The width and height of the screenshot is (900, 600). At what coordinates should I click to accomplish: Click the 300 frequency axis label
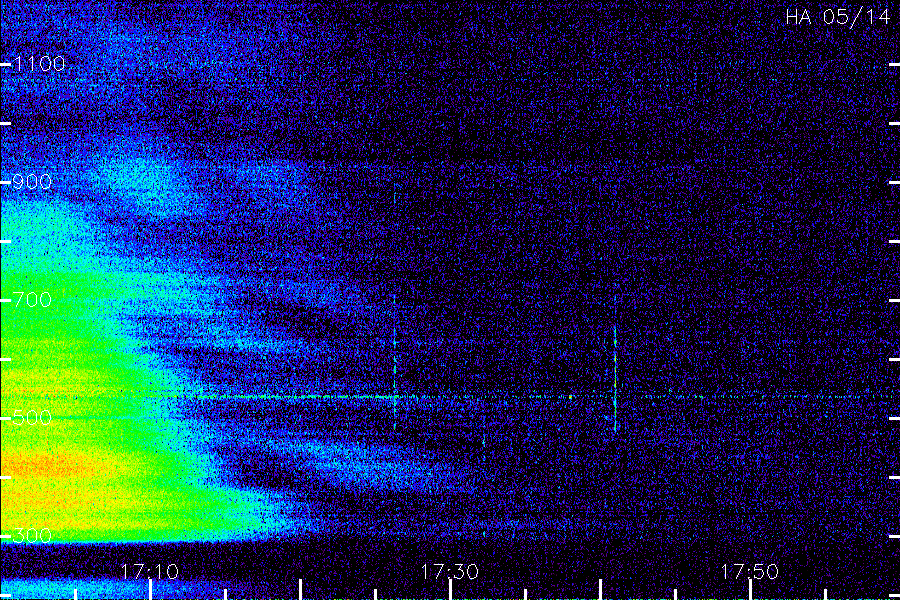pyautogui.click(x=32, y=536)
